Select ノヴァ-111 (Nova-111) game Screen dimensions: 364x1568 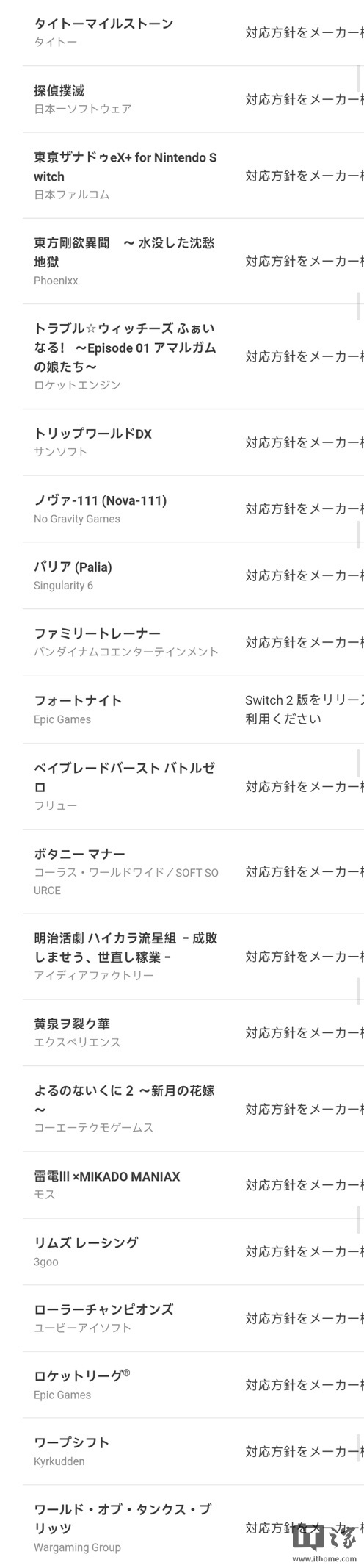coord(101,500)
